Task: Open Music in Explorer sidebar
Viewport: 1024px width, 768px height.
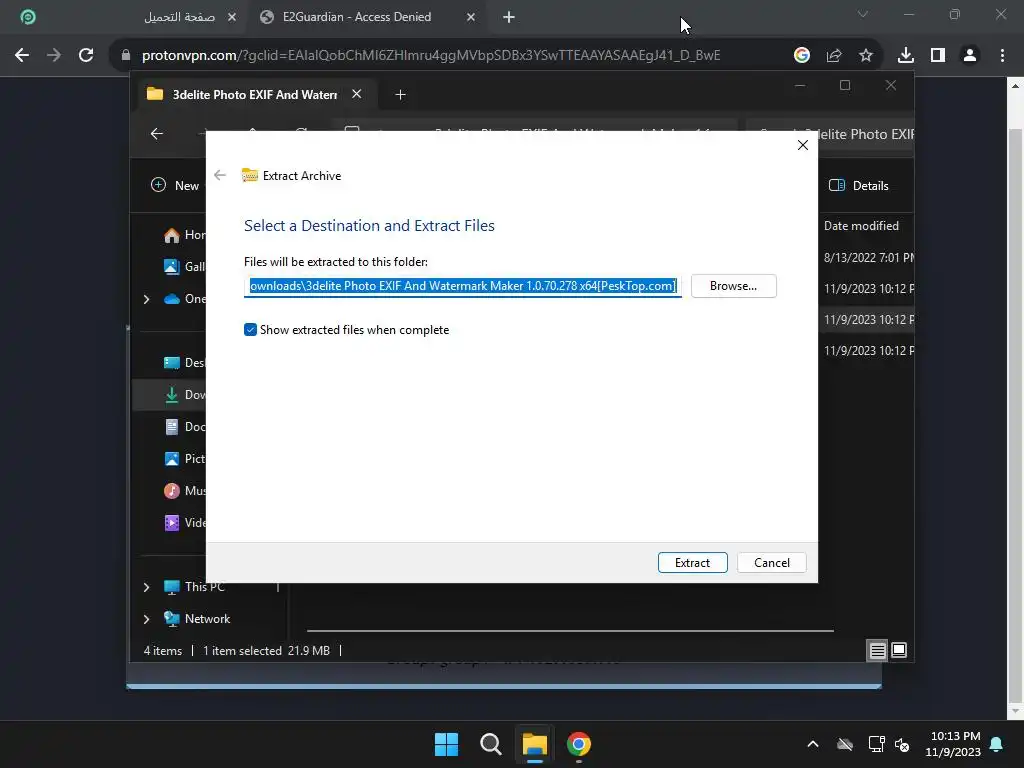Action: (x=185, y=490)
